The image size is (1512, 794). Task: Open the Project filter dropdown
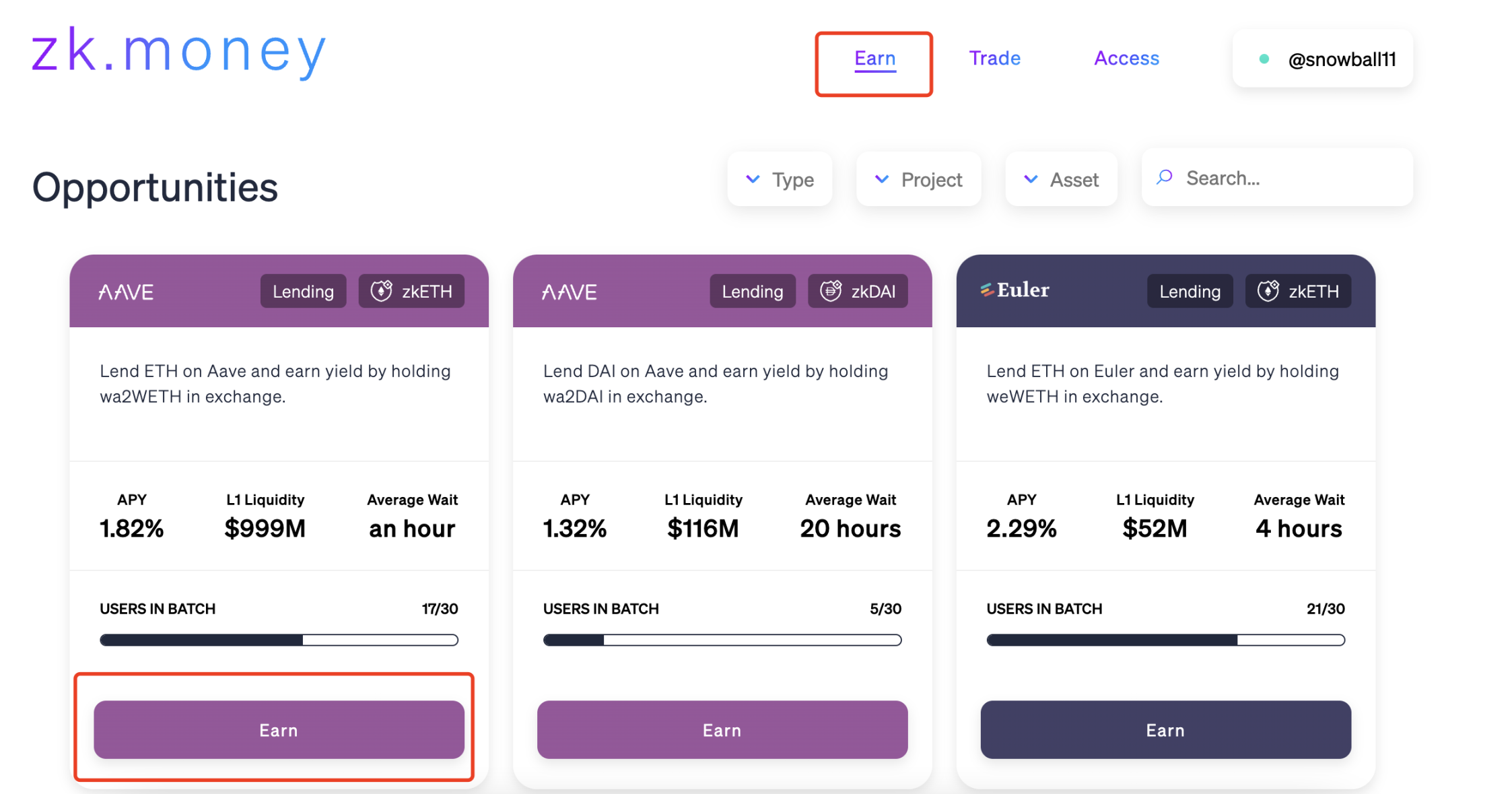point(918,180)
